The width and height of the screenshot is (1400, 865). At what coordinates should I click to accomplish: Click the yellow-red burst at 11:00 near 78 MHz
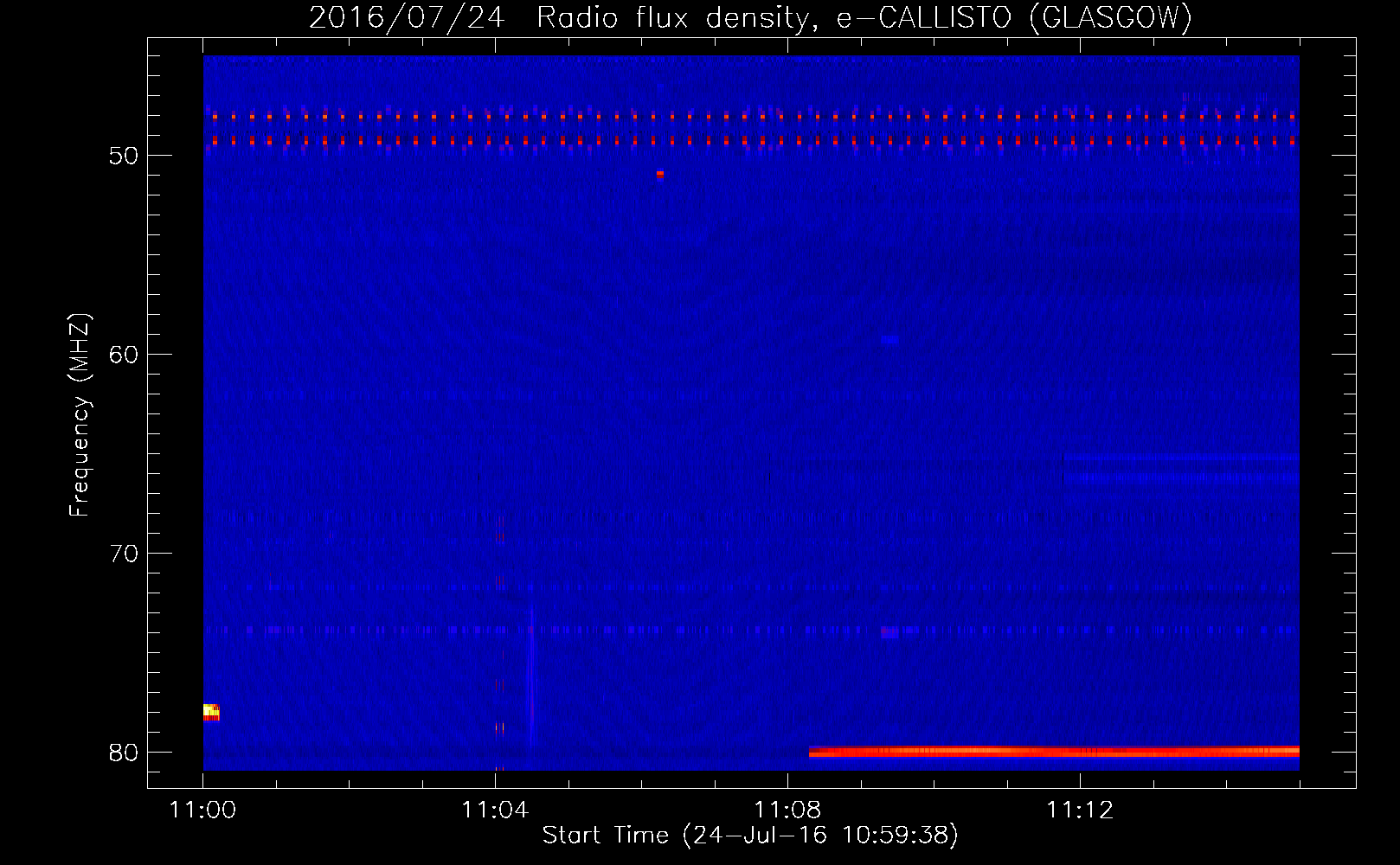coord(211,712)
